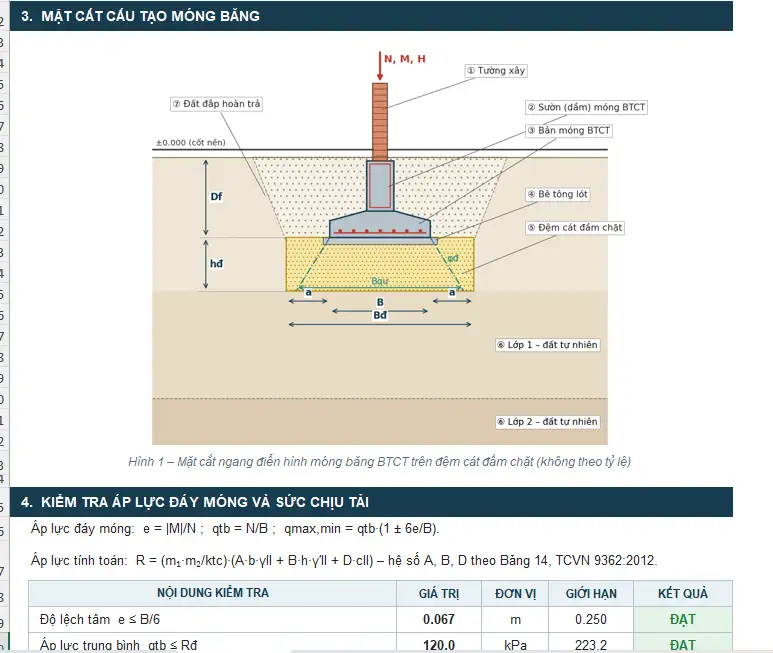773x653 pixels.
Task: Click the 'GIÁ TRỊ' column header
Action: [x=439, y=593]
